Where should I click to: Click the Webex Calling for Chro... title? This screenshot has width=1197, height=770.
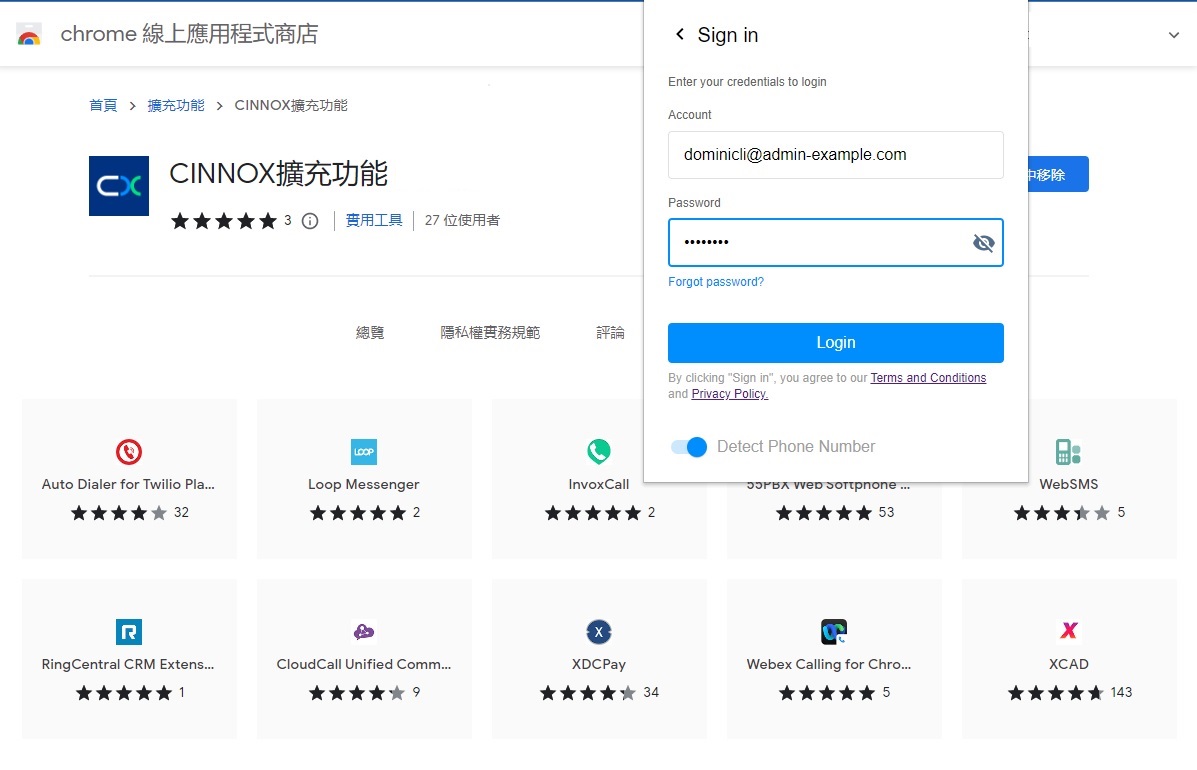829,665
